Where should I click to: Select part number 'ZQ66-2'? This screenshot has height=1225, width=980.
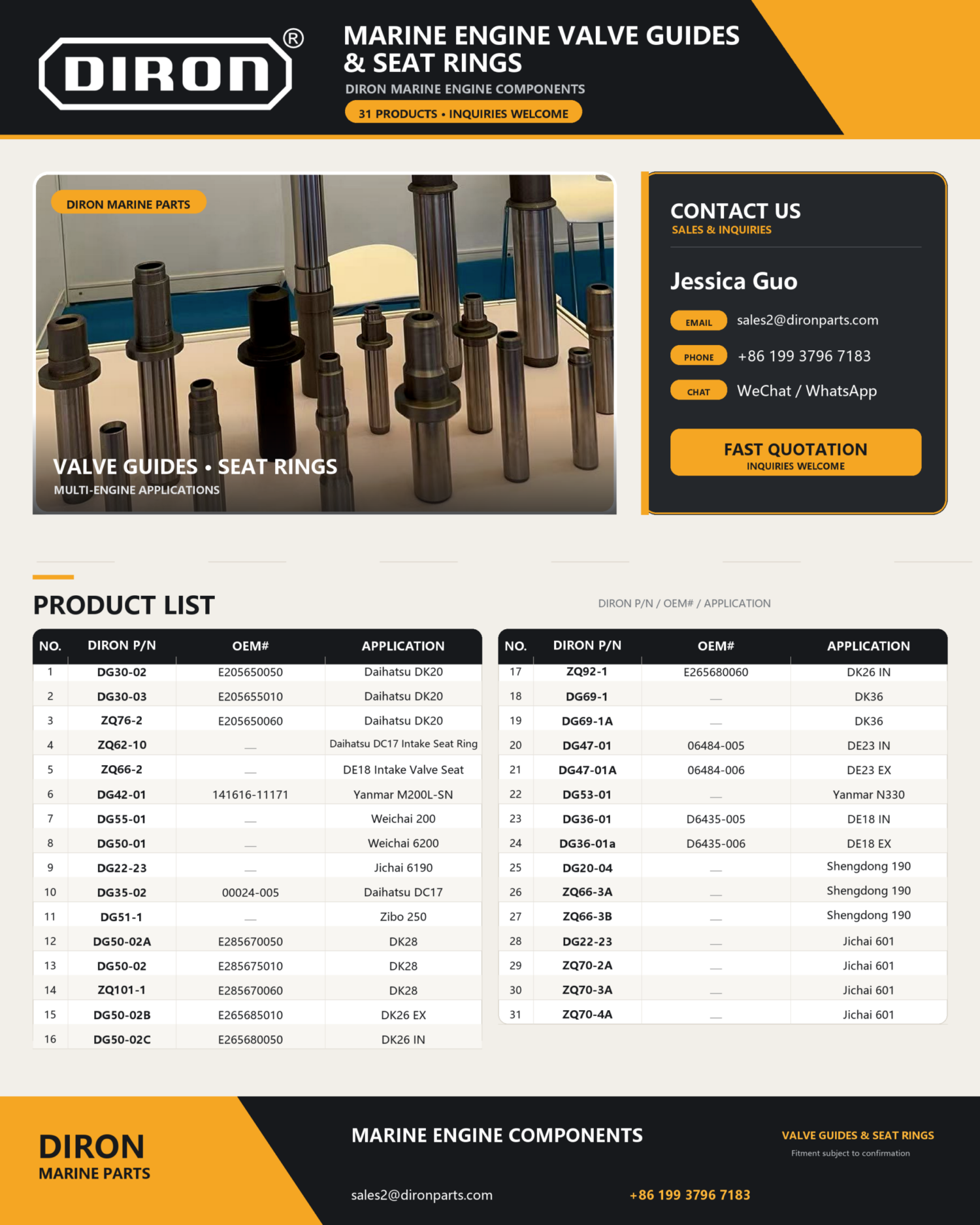tap(122, 770)
